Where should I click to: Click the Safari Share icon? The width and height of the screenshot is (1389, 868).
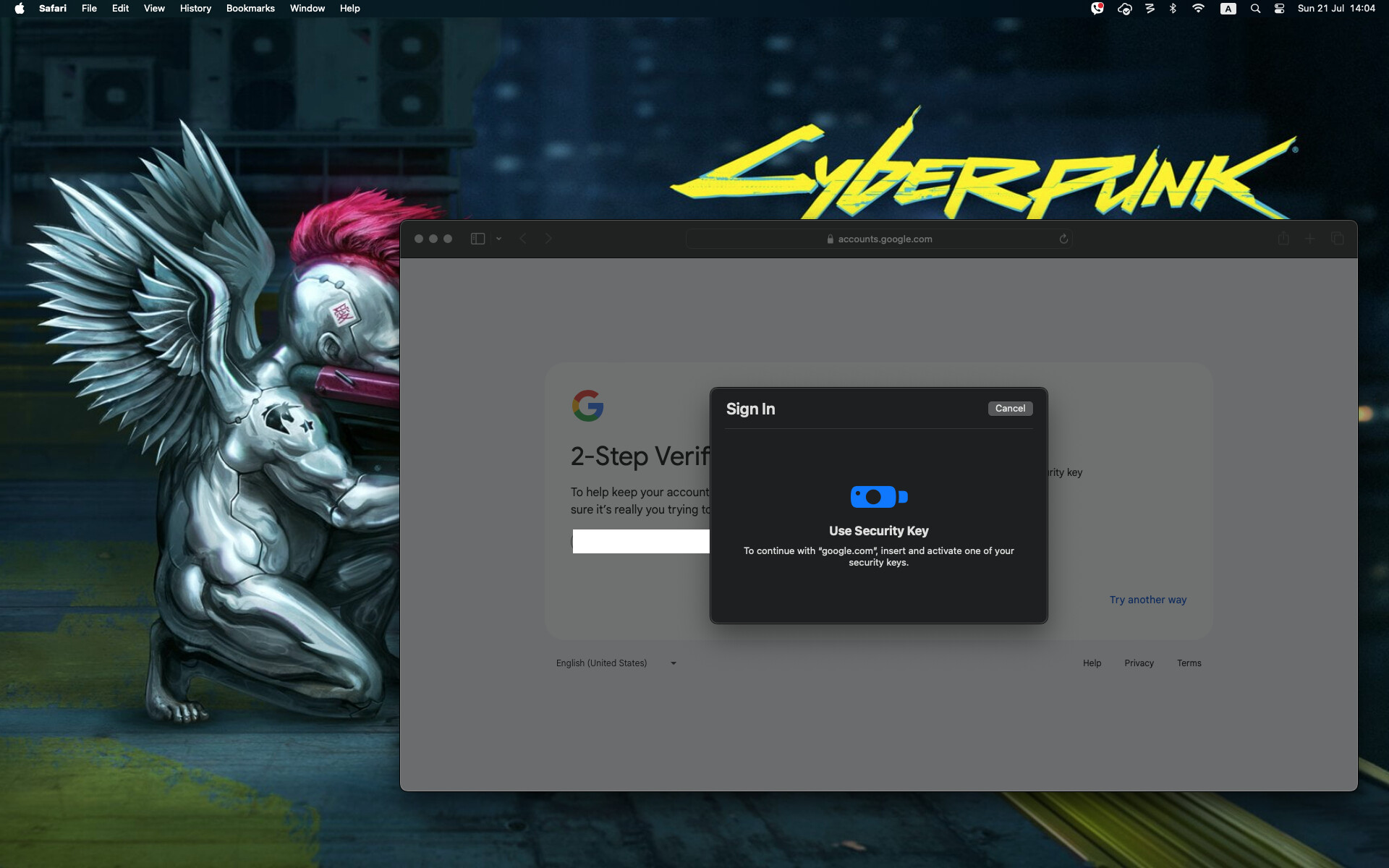pos(1283,239)
